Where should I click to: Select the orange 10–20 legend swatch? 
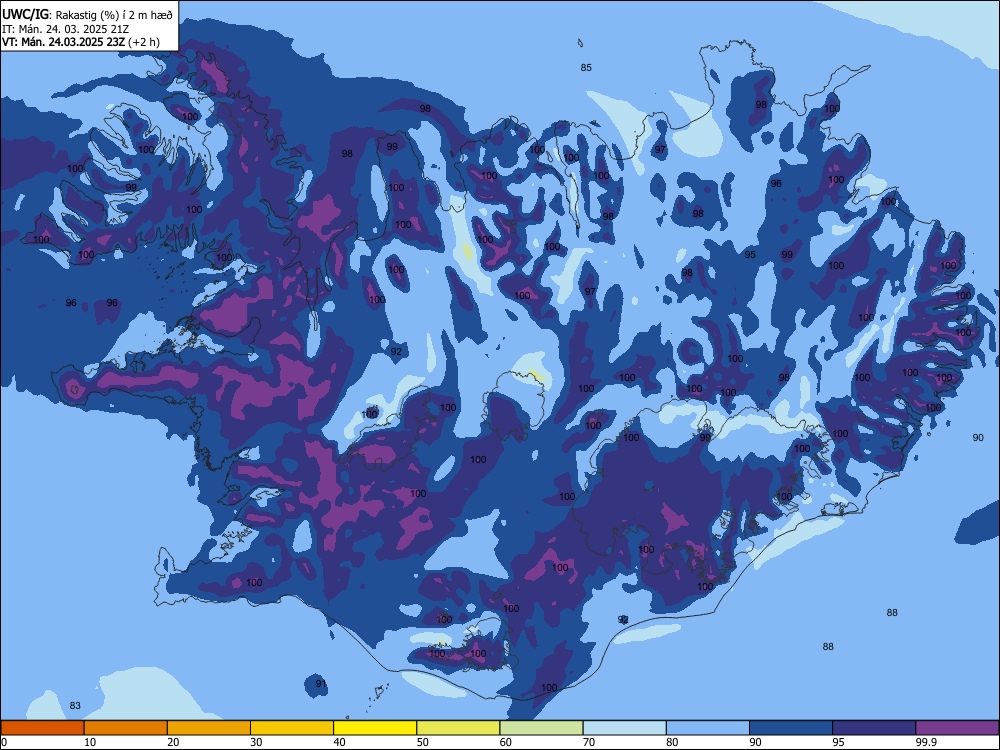coord(126,728)
